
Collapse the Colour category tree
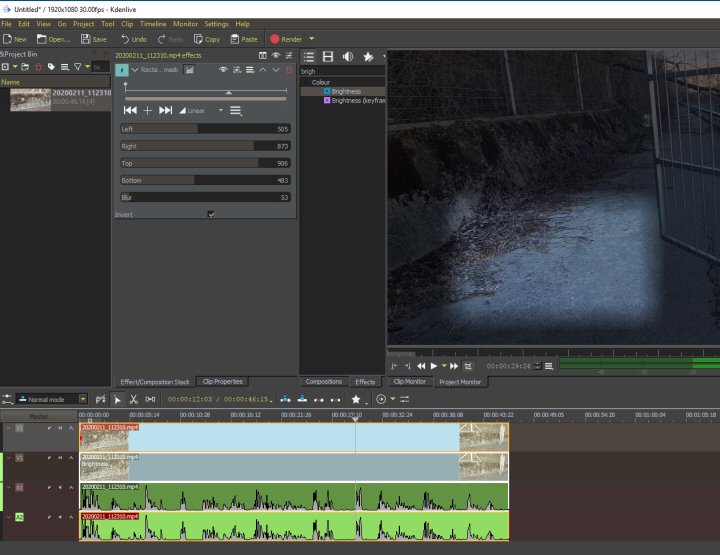pos(306,82)
